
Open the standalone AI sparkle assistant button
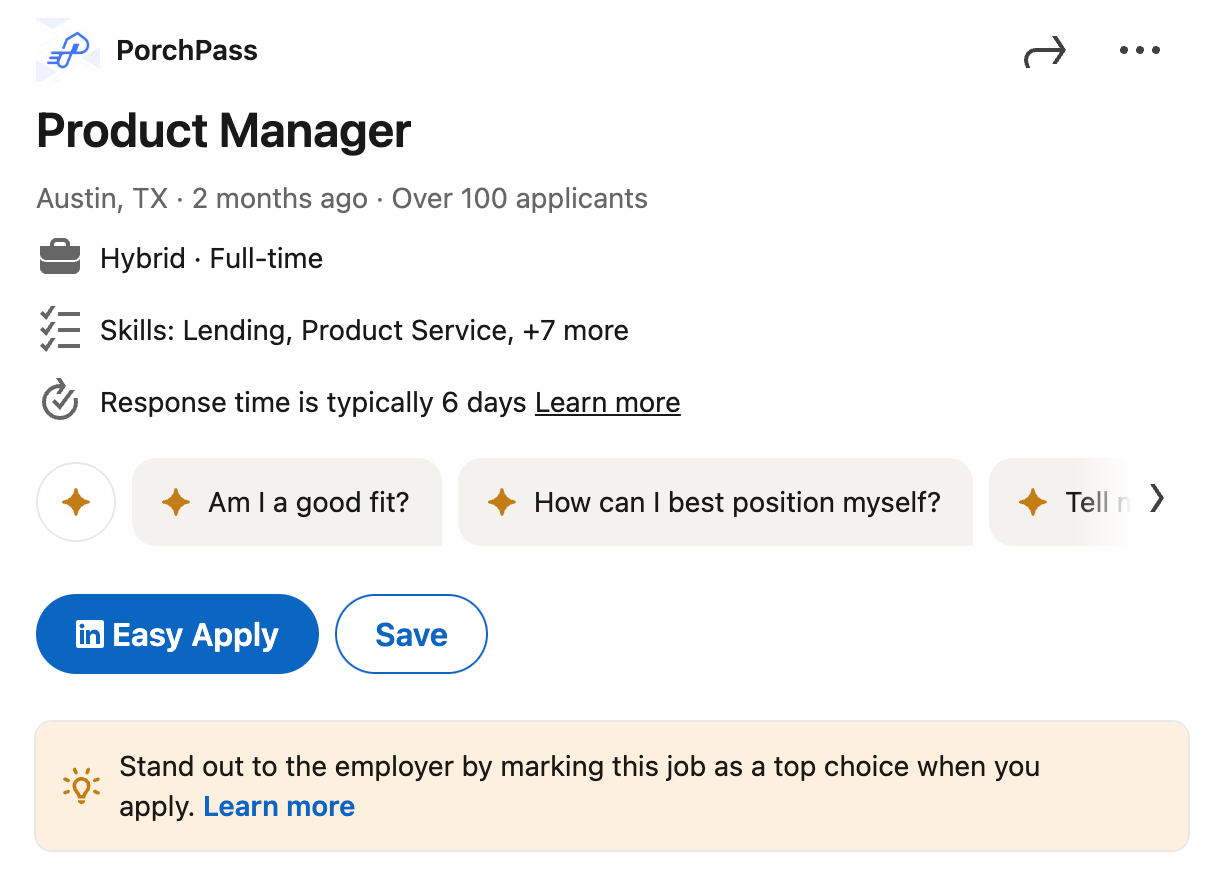pos(76,502)
